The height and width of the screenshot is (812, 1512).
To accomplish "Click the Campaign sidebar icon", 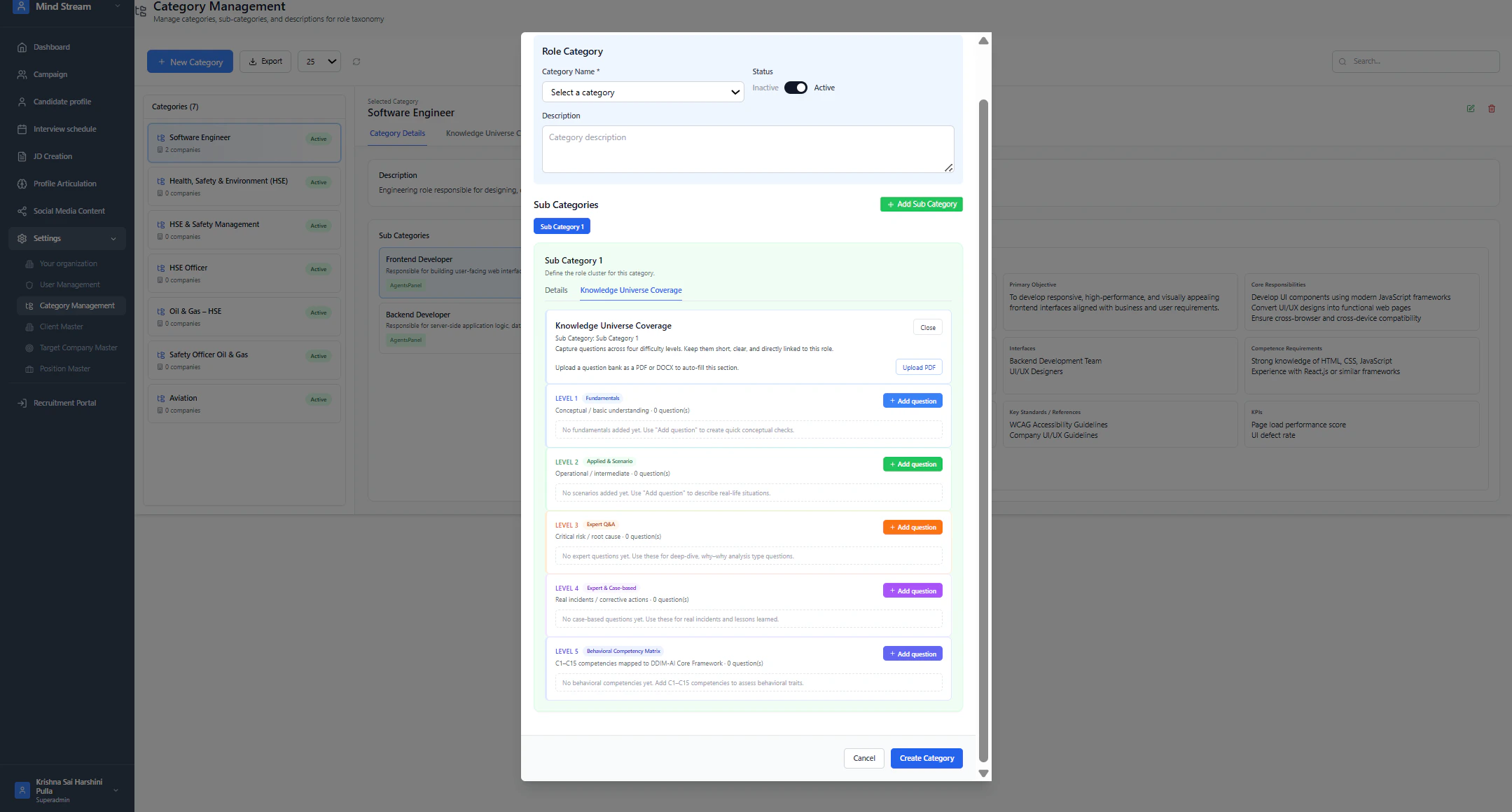I will (22, 75).
